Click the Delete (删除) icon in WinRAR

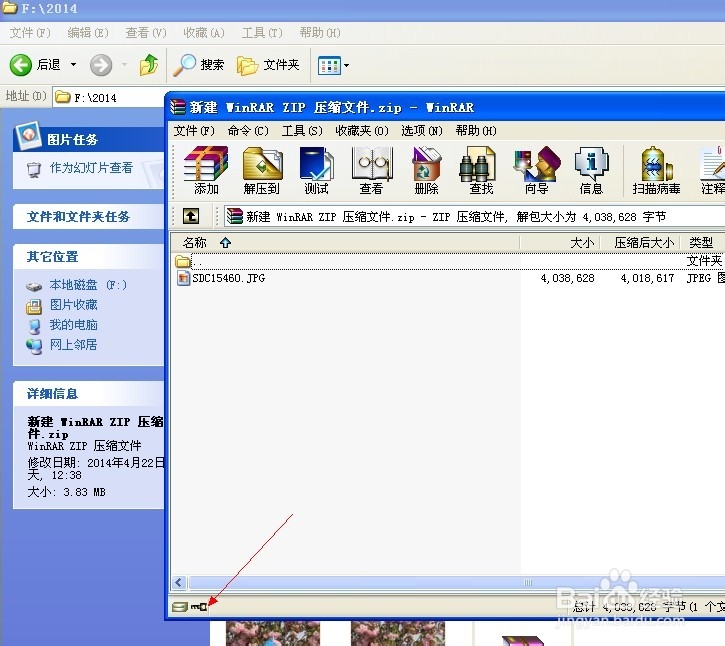pyautogui.click(x=426, y=170)
